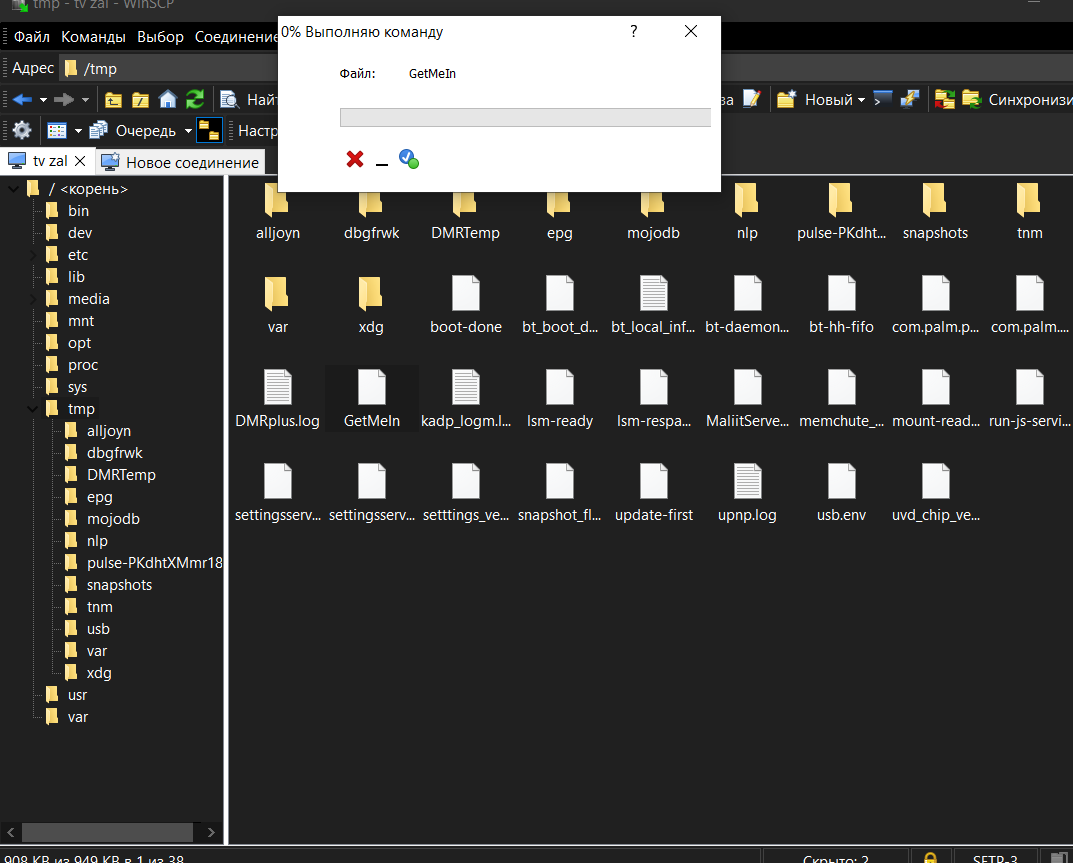The width and height of the screenshot is (1073, 863).
Task: Click the view style icon
Action: click(x=57, y=130)
